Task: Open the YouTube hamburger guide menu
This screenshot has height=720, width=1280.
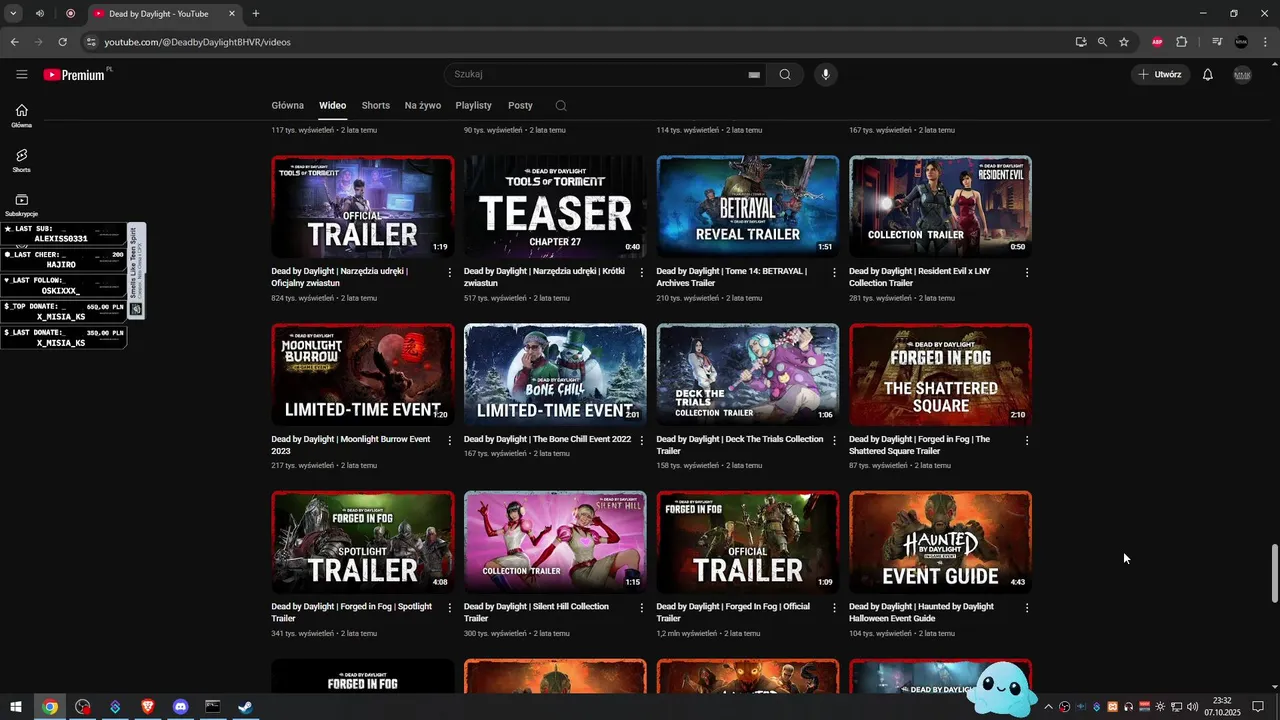Action: click(22, 74)
